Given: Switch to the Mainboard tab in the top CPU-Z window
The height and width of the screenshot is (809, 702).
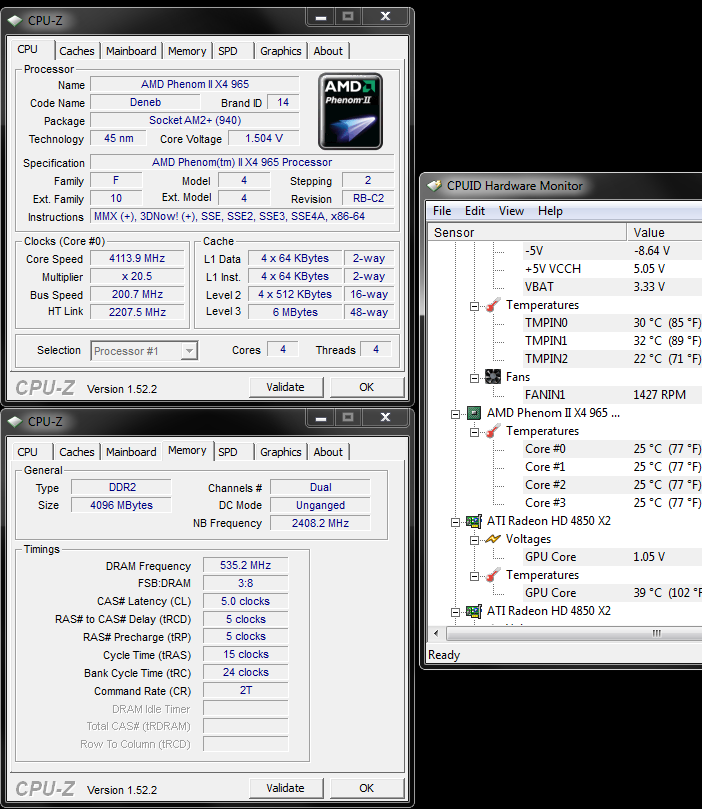Looking at the screenshot, I should click(131, 51).
